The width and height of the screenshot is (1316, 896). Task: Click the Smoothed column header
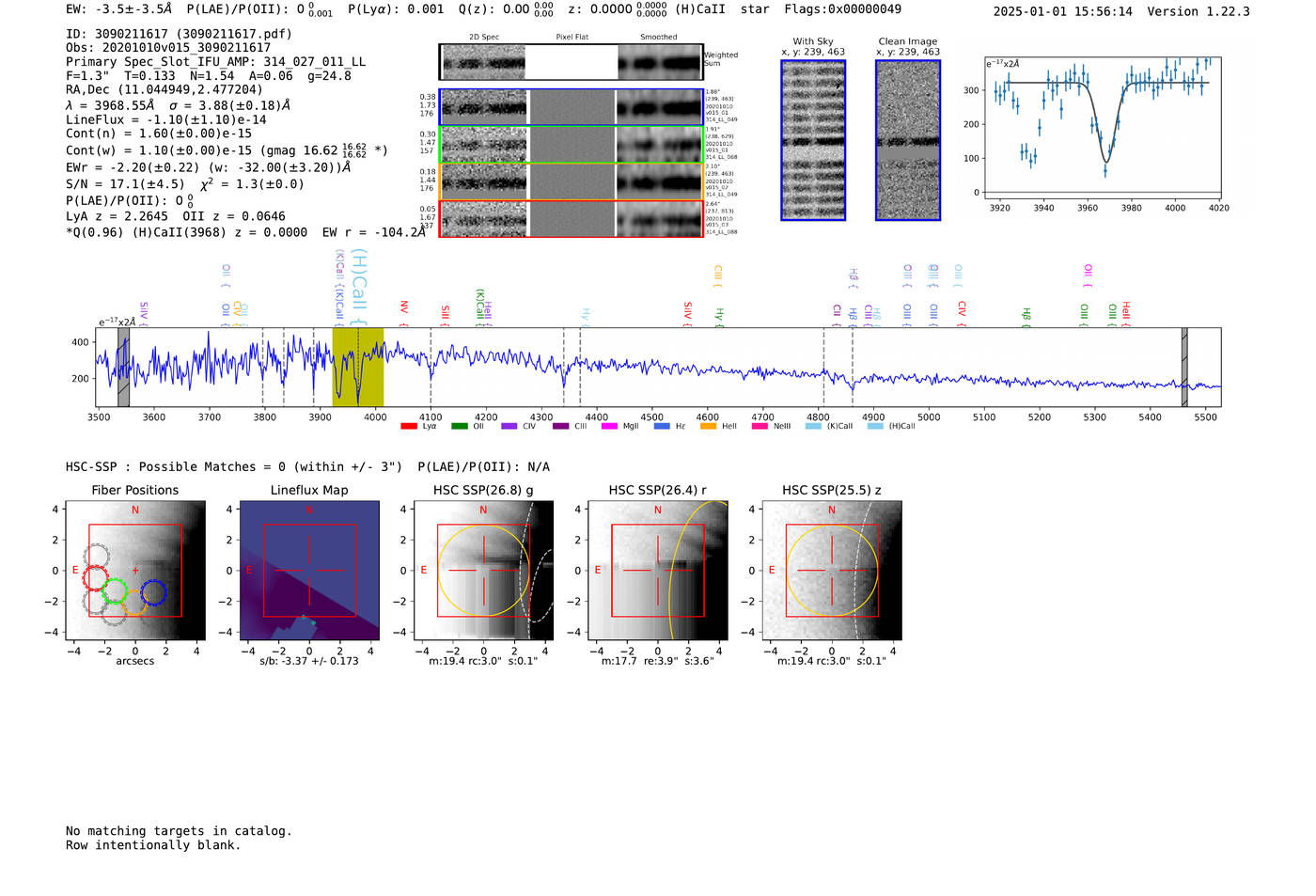[x=659, y=38]
